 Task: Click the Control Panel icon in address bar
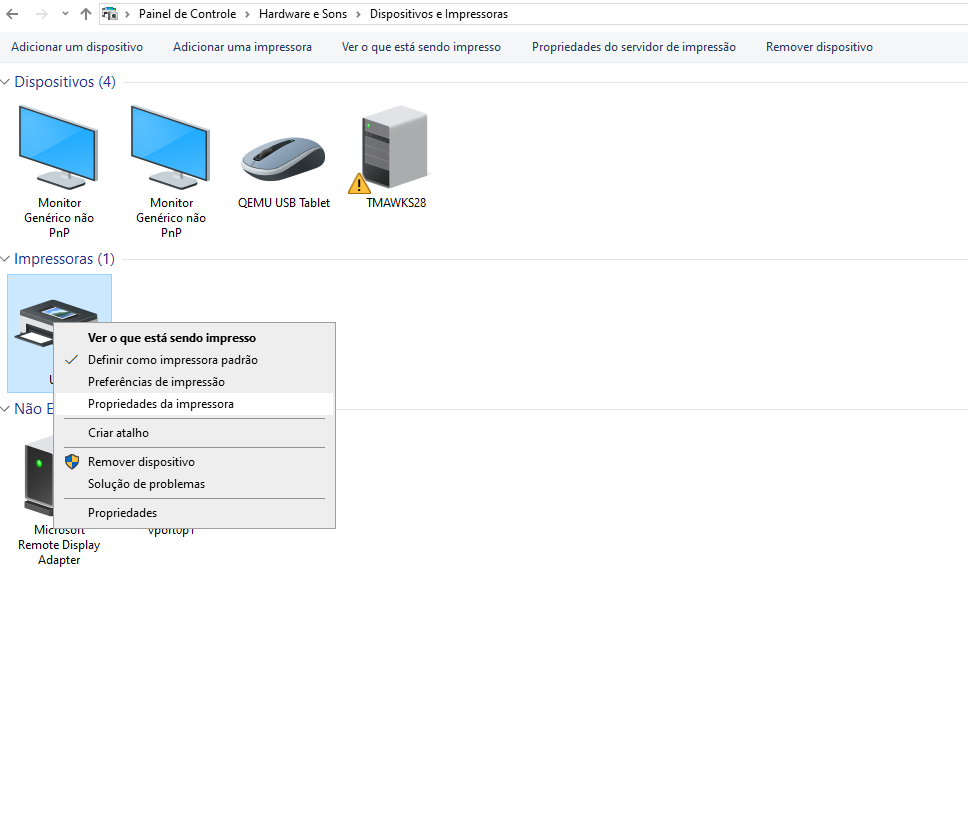pos(110,14)
